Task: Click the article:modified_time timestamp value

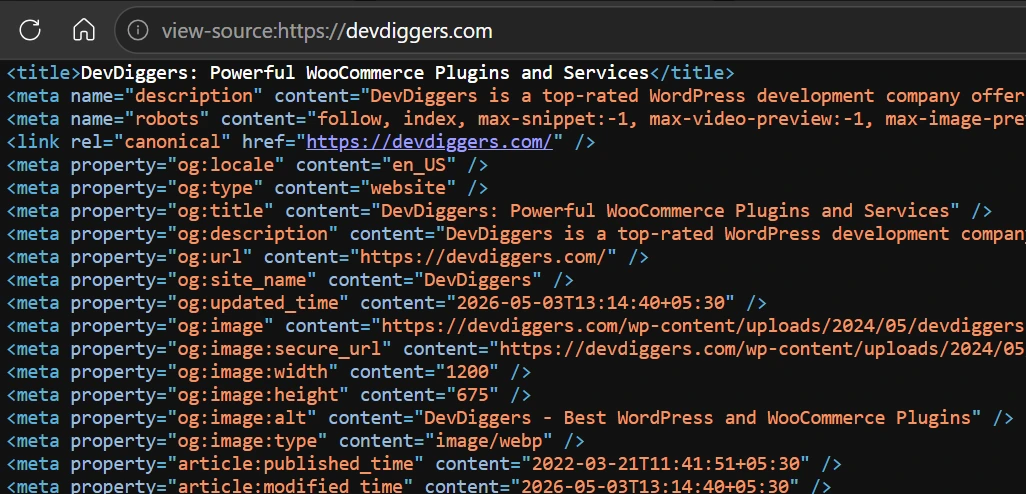Action: pos(655,486)
